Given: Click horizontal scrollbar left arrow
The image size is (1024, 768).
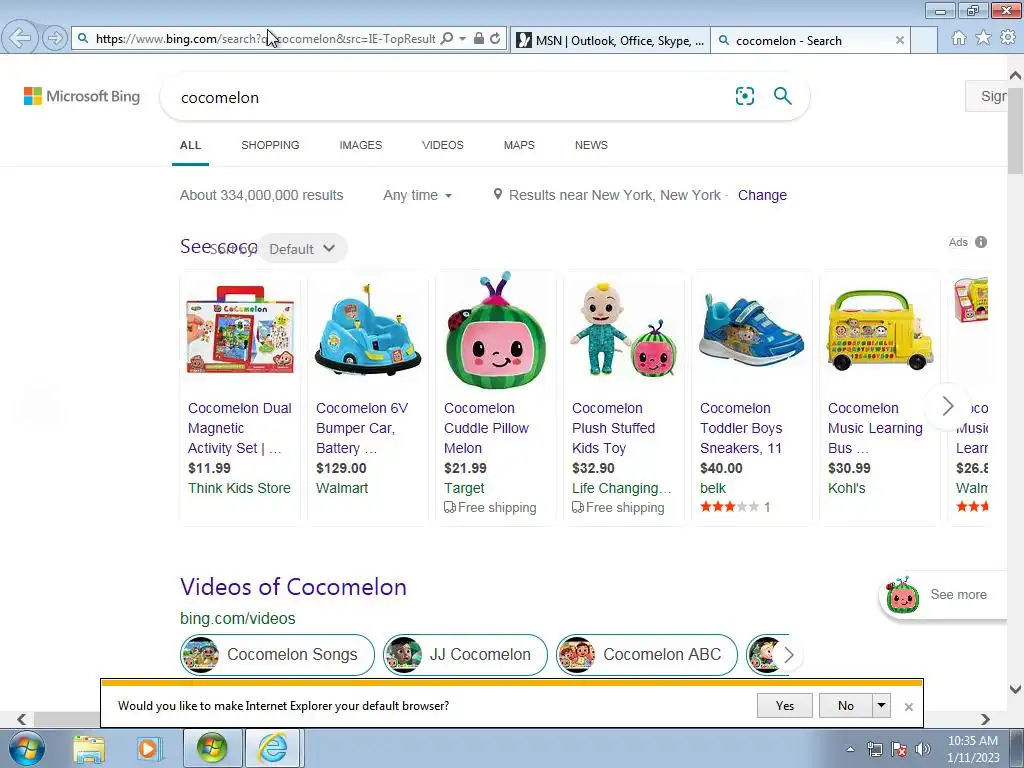Looking at the screenshot, I should point(22,720).
